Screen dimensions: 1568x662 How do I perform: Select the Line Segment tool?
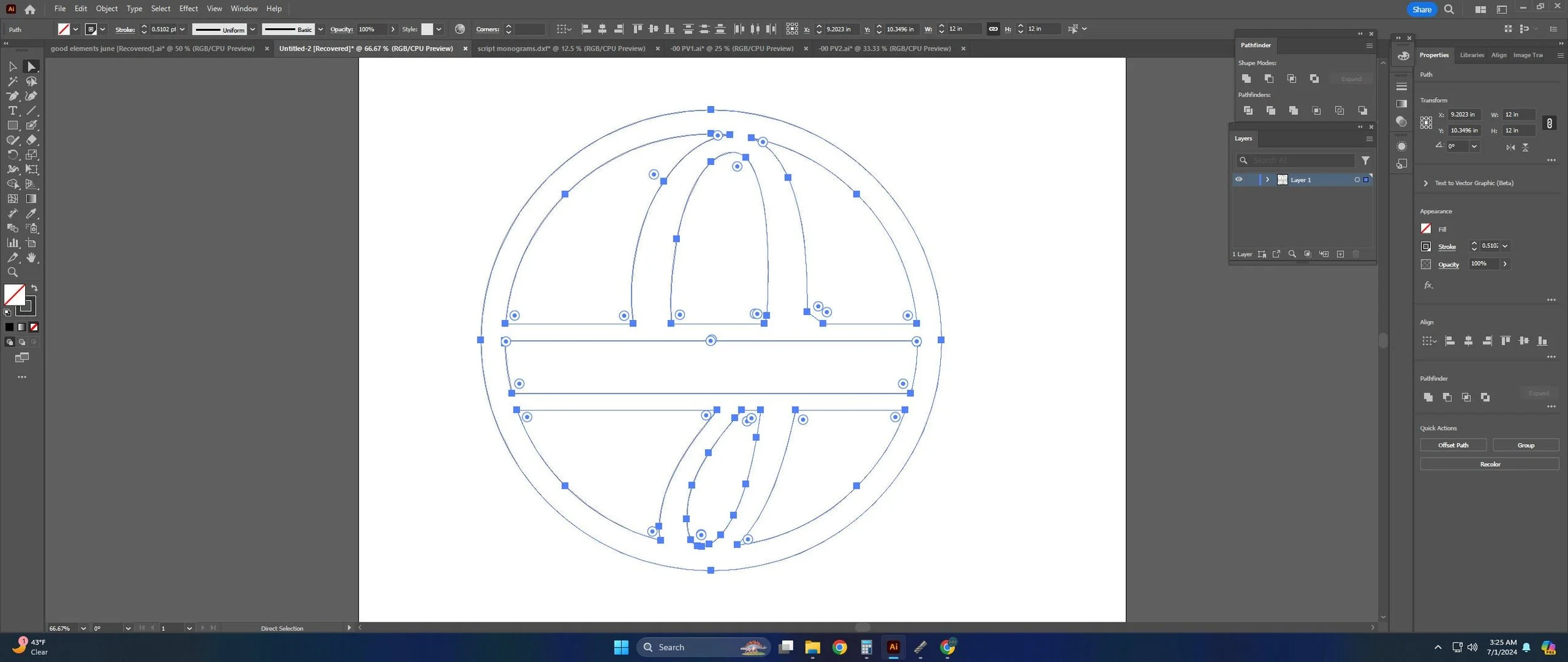tap(31, 110)
